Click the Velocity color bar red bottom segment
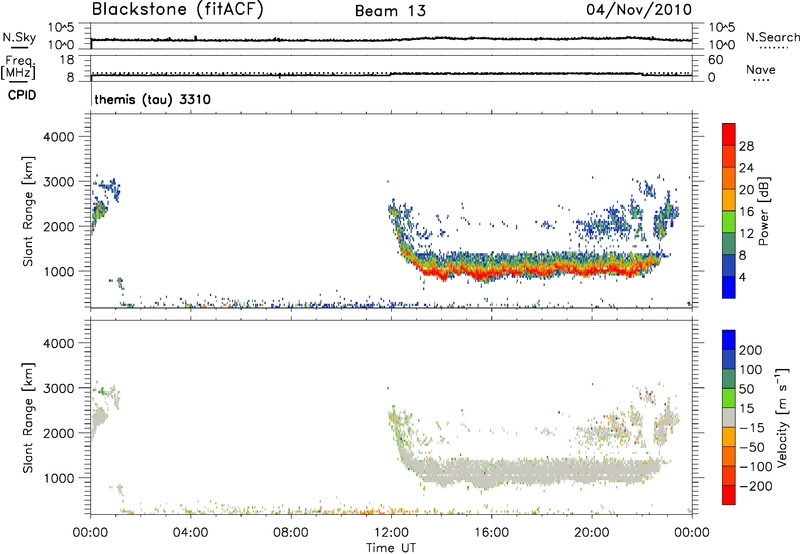The width and height of the screenshot is (800, 554). 729,495
